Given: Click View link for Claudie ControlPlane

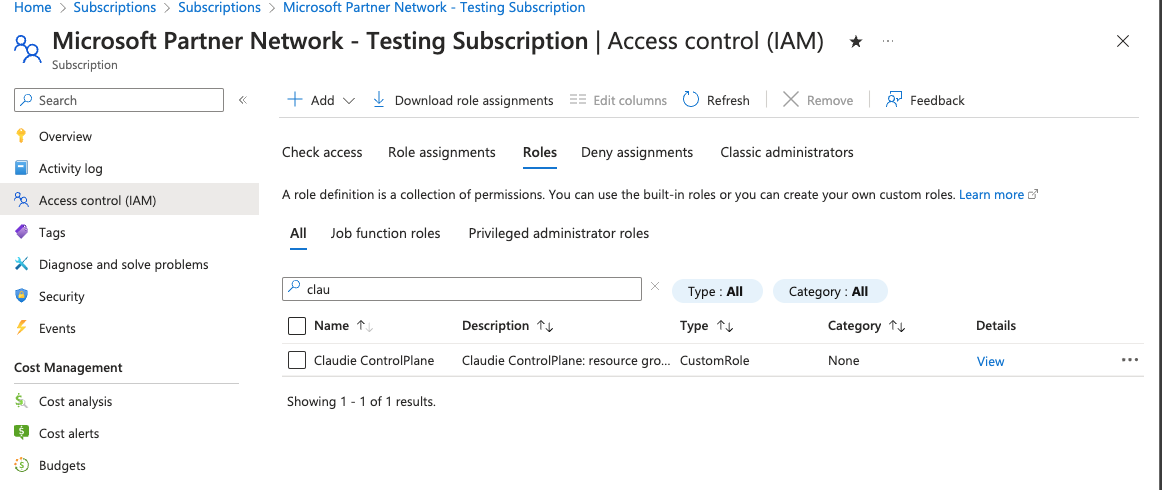Looking at the screenshot, I should click(x=990, y=361).
